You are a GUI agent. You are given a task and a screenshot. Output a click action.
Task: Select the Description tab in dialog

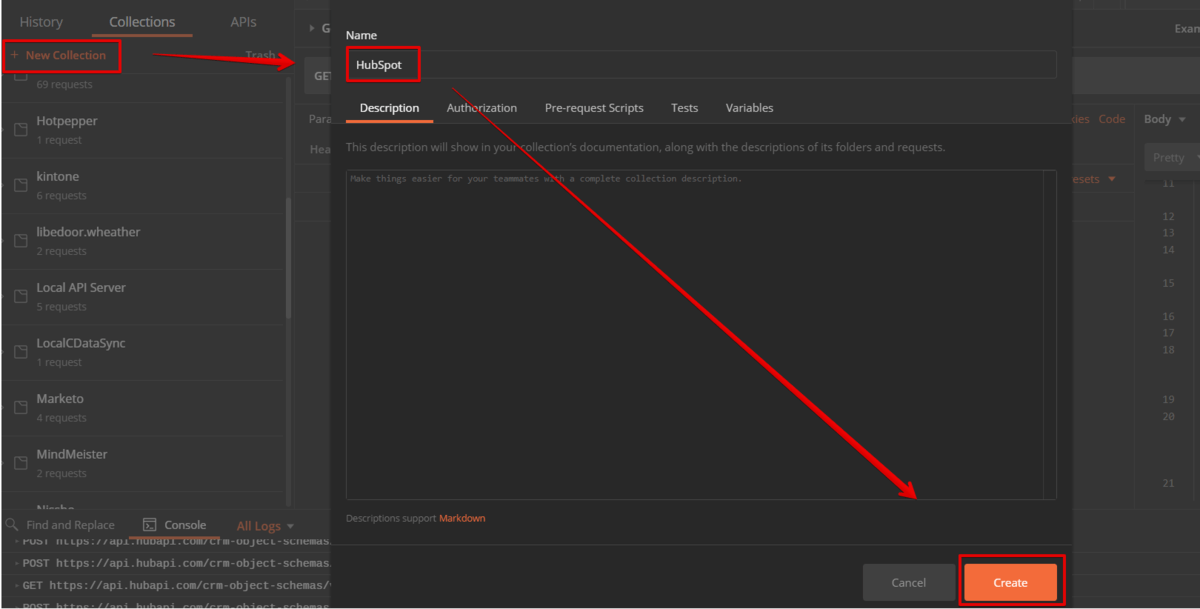389,108
